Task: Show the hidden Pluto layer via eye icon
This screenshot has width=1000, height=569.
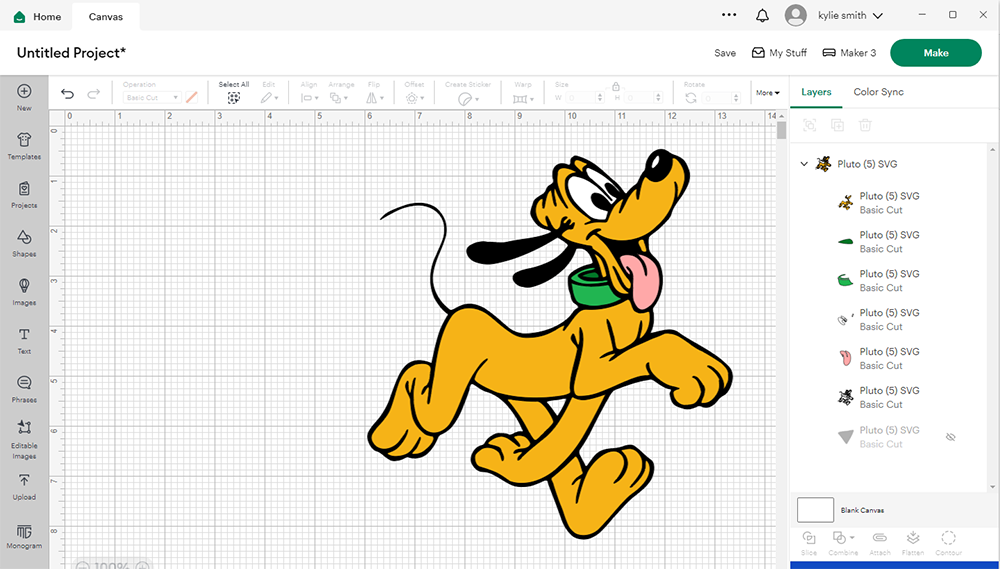Action: pos(951,437)
